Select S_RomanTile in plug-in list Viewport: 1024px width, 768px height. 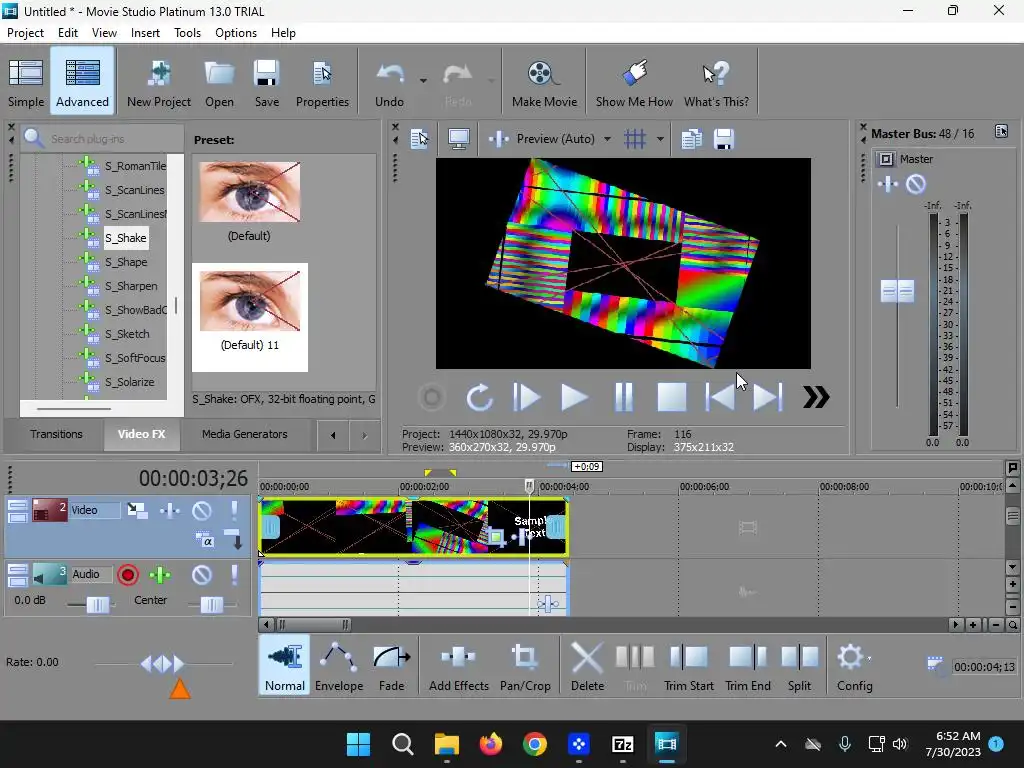click(x=135, y=166)
